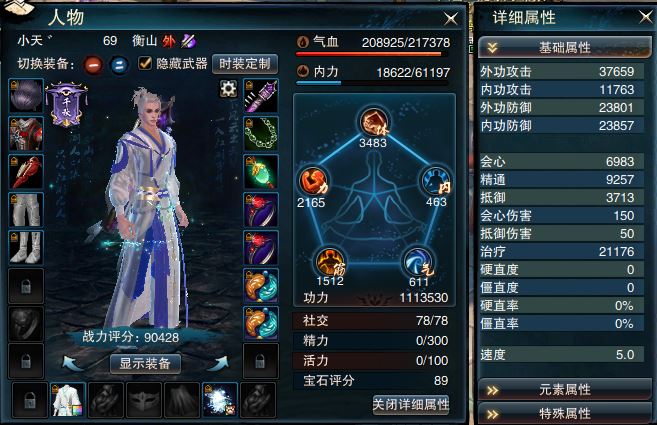Image resolution: width=657 pixels, height=425 pixels.
Task: Click 关闭详细属性 to hide details
Action: (x=411, y=404)
